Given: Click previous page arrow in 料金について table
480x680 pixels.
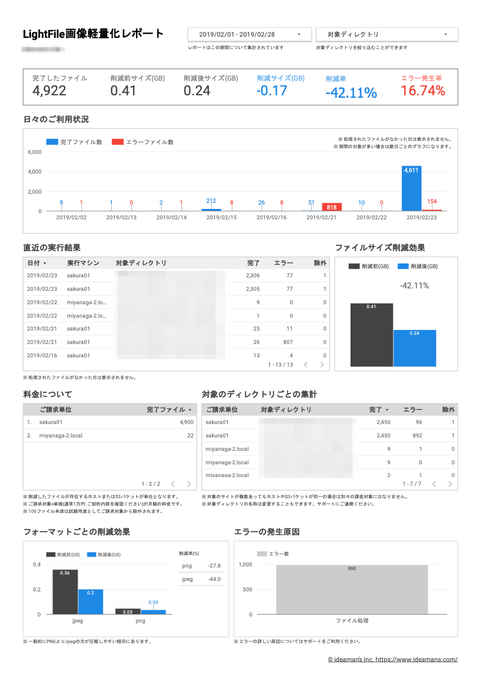Looking at the screenshot, I should (x=173, y=484).
